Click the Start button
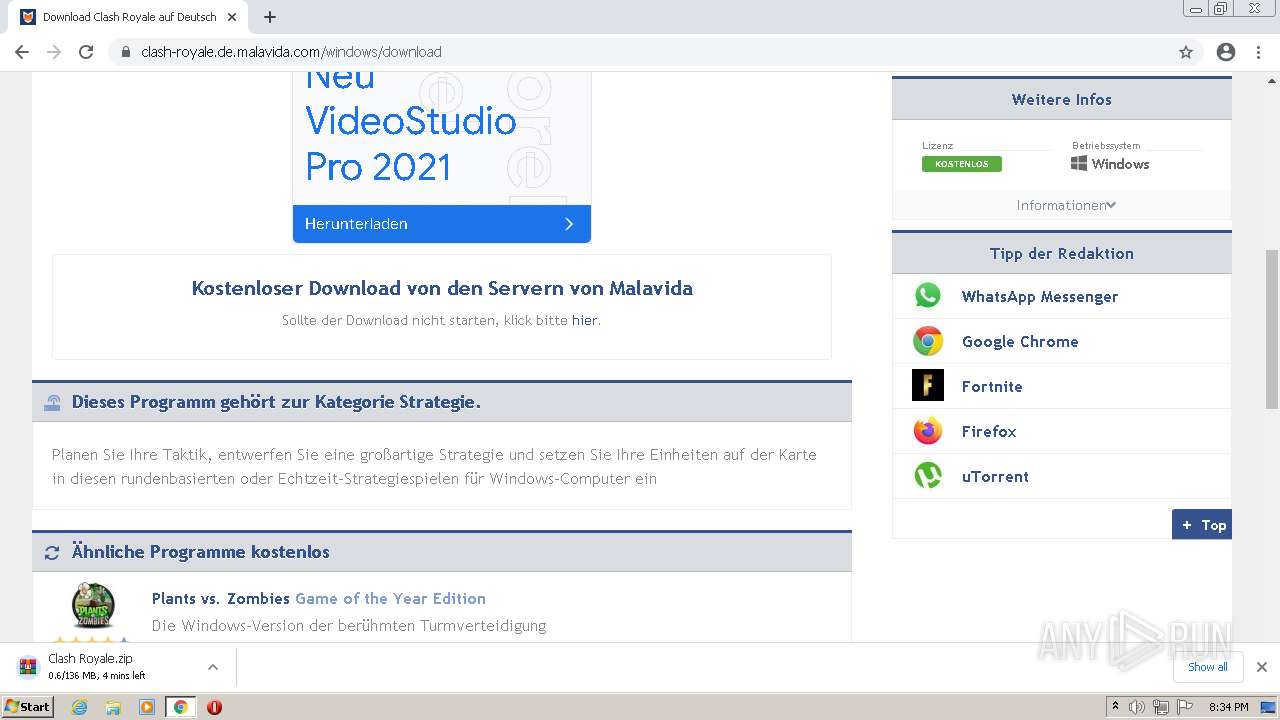Image resolution: width=1280 pixels, height=720 pixels. click(28, 707)
